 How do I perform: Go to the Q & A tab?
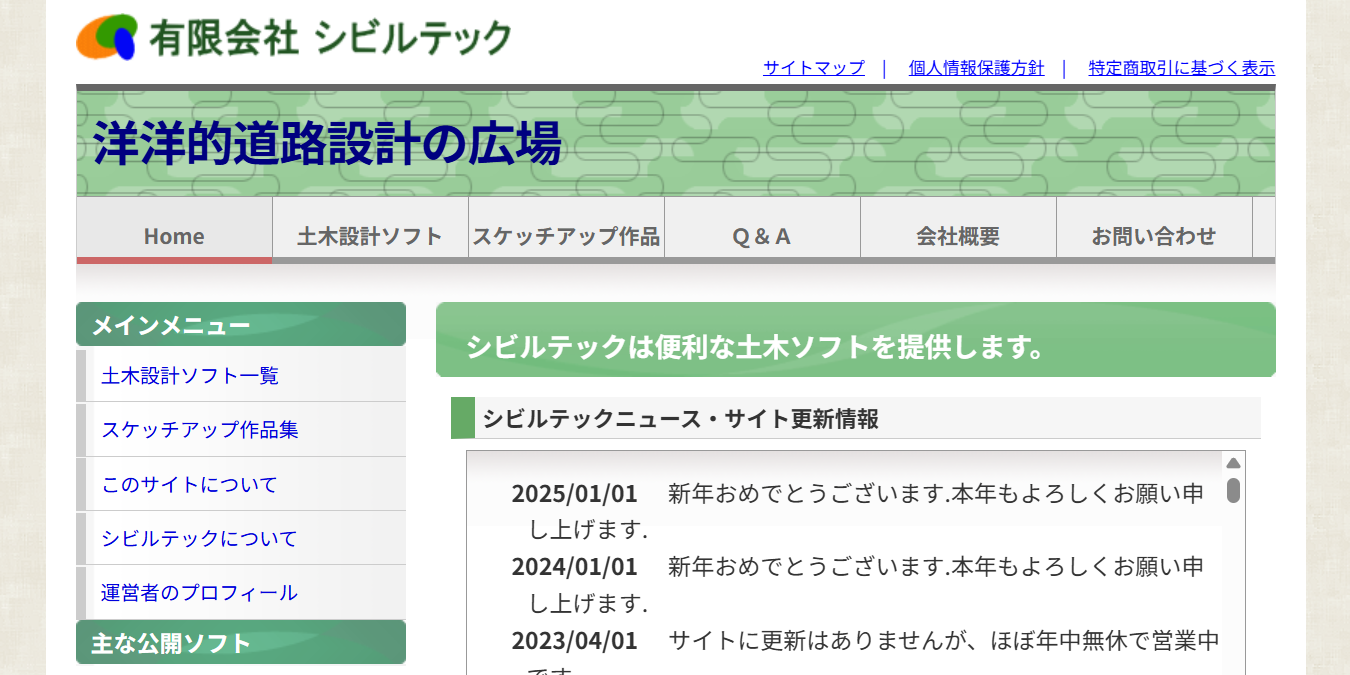tap(762, 236)
